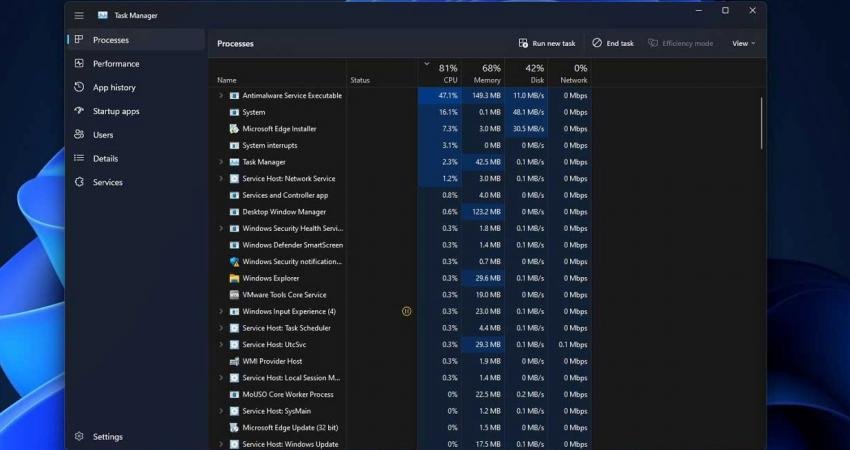Open the View dropdown menu
The width and height of the screenshot is (850, 450).
click(x=743, y=44)
